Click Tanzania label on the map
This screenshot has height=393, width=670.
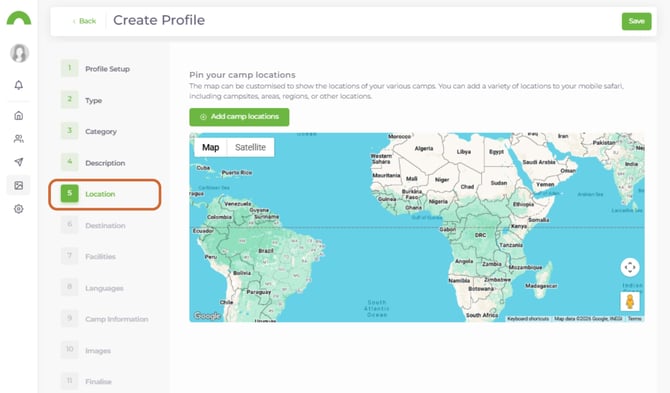tap(511, 245)
